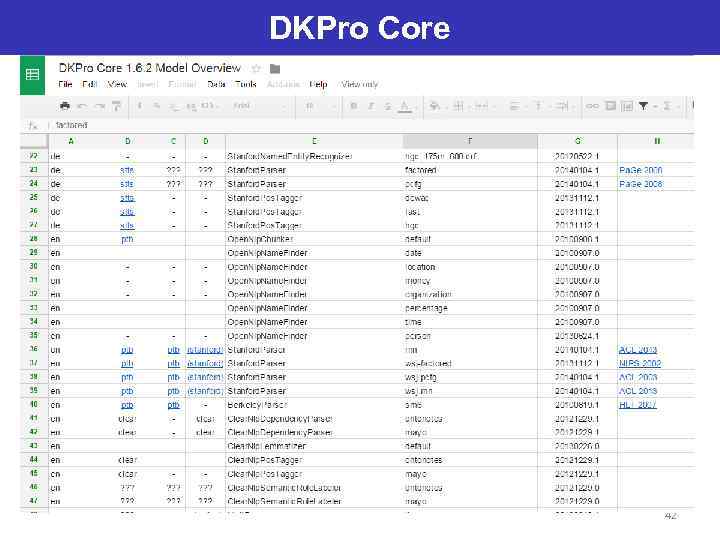The width and height of the screenshot is (720, 540).
Task: Open the 'PaGe 2008' link in row 24
Action: [x=641, y=184]
